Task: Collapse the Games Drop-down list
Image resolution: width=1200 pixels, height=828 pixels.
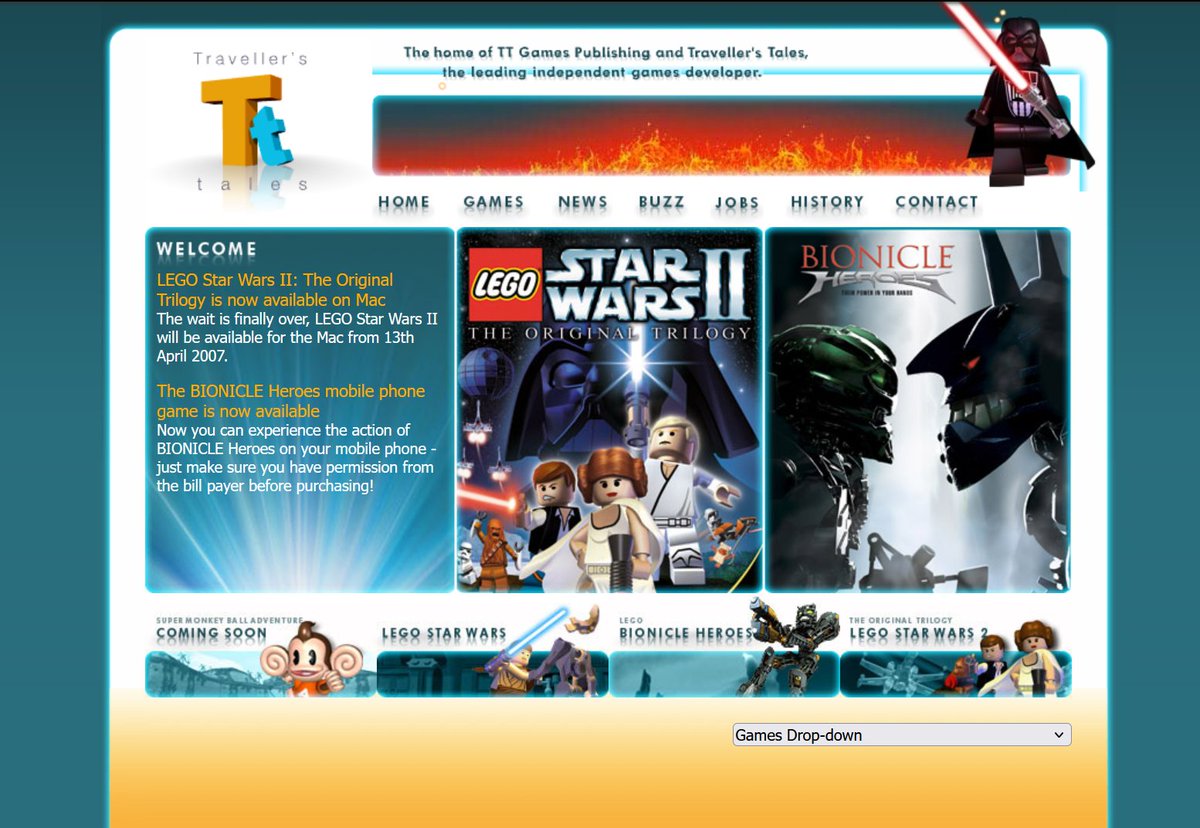Action: 1059,734
